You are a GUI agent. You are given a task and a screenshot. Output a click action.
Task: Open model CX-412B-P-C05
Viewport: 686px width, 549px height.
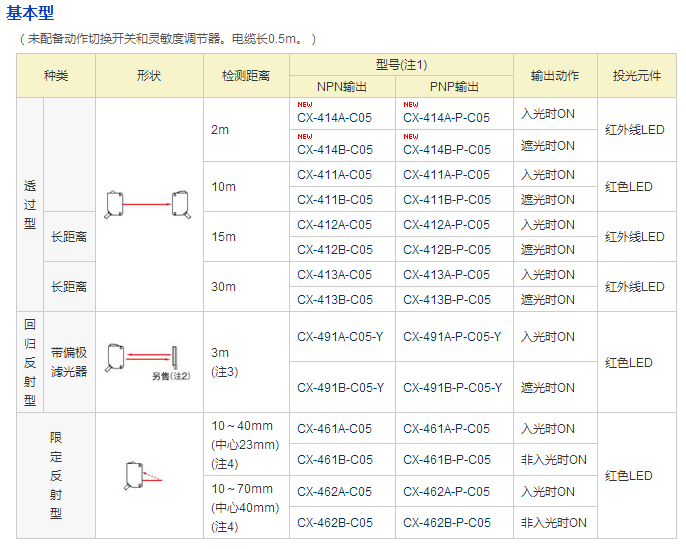tap(446, 250)
